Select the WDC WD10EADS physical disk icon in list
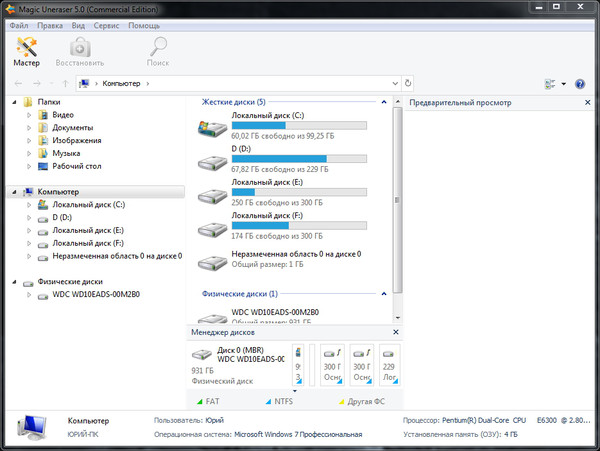Image resolution: width=600 pixels, height=451 pixels. (x=212, y=318)
